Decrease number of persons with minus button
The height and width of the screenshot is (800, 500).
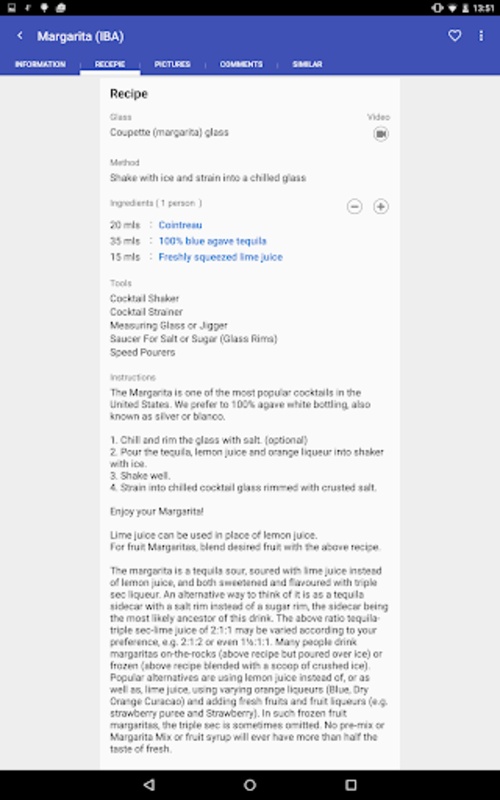point(355,207)
